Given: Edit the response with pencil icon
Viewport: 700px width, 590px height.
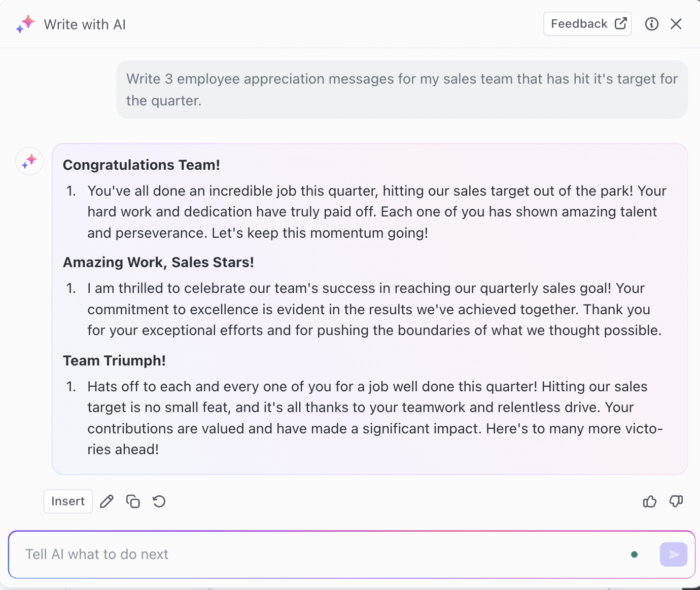Looking at the screenshot, I should click(x=107, y=502).
